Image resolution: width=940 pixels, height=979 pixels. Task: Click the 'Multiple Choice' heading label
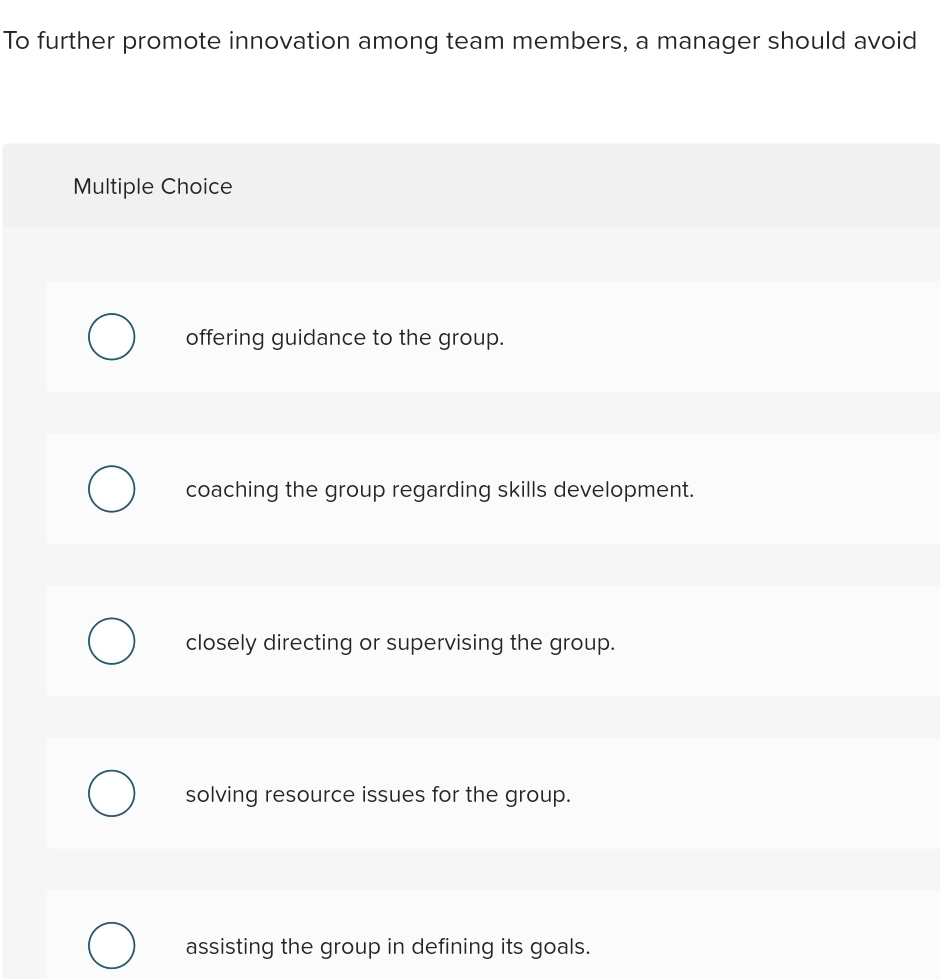click(x=153, y=187)
